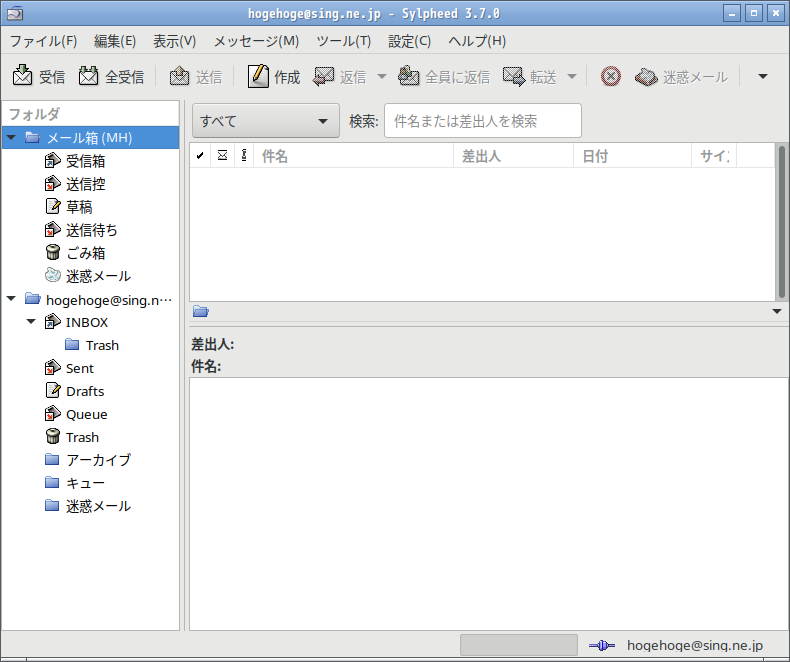Image resolution: width=790 pixels, height=662 pixels.
Task: Click the 送信 send icon
Action: pyautogui.click(x=179, y=77)
